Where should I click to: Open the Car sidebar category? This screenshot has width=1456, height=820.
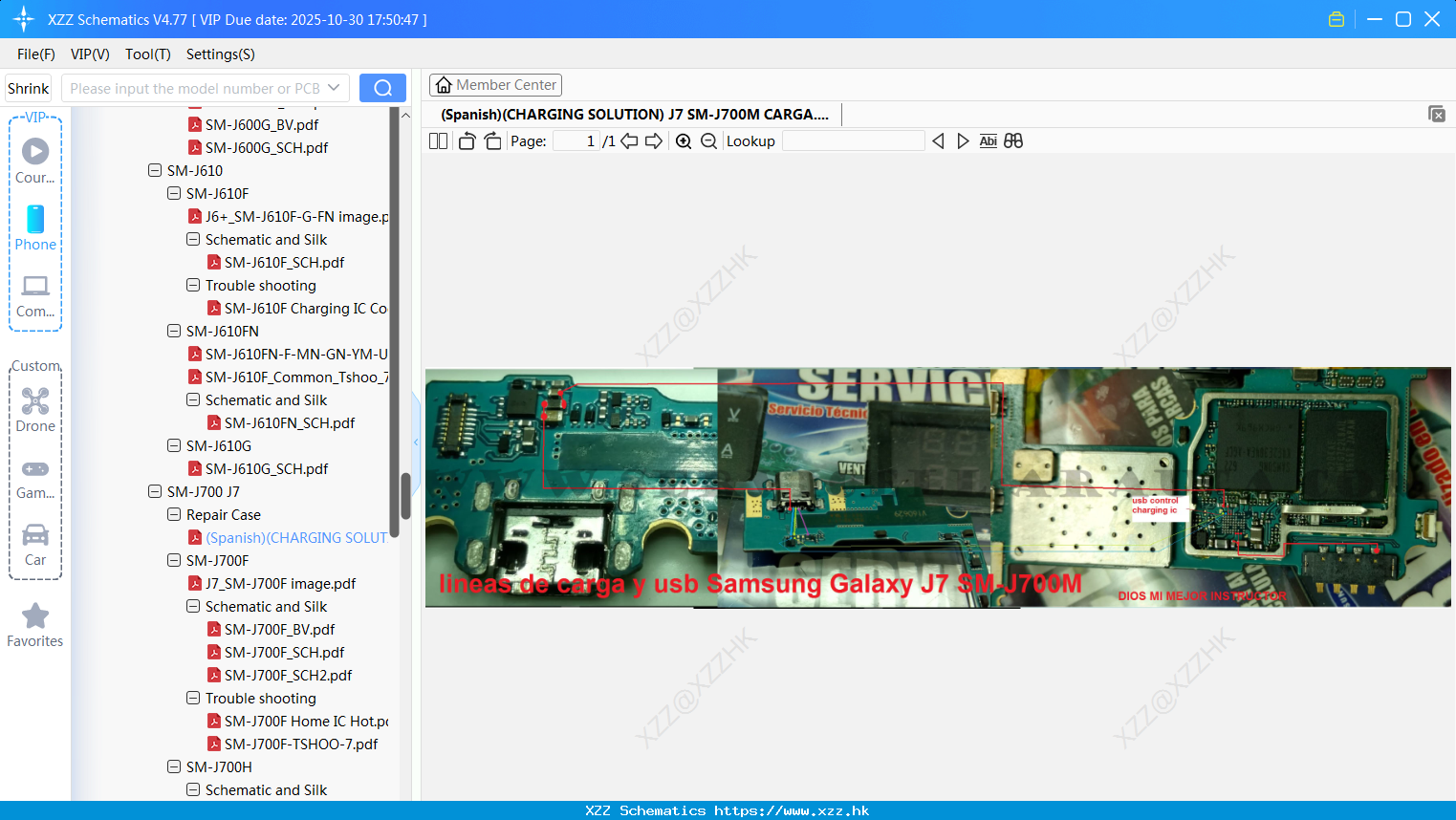coord(35,544)
